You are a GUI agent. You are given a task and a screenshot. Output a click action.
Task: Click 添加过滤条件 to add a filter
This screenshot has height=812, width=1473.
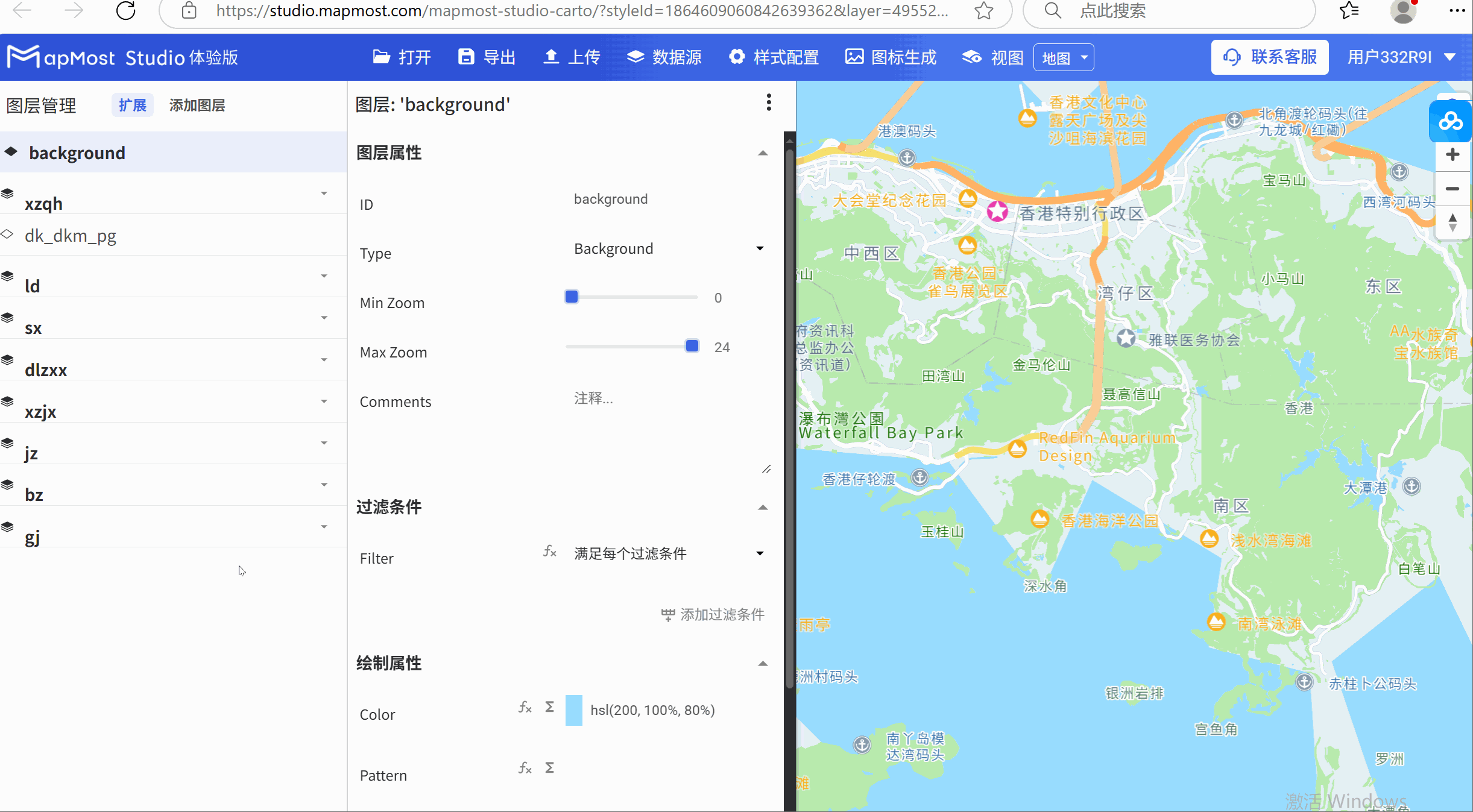click(711, 614)
